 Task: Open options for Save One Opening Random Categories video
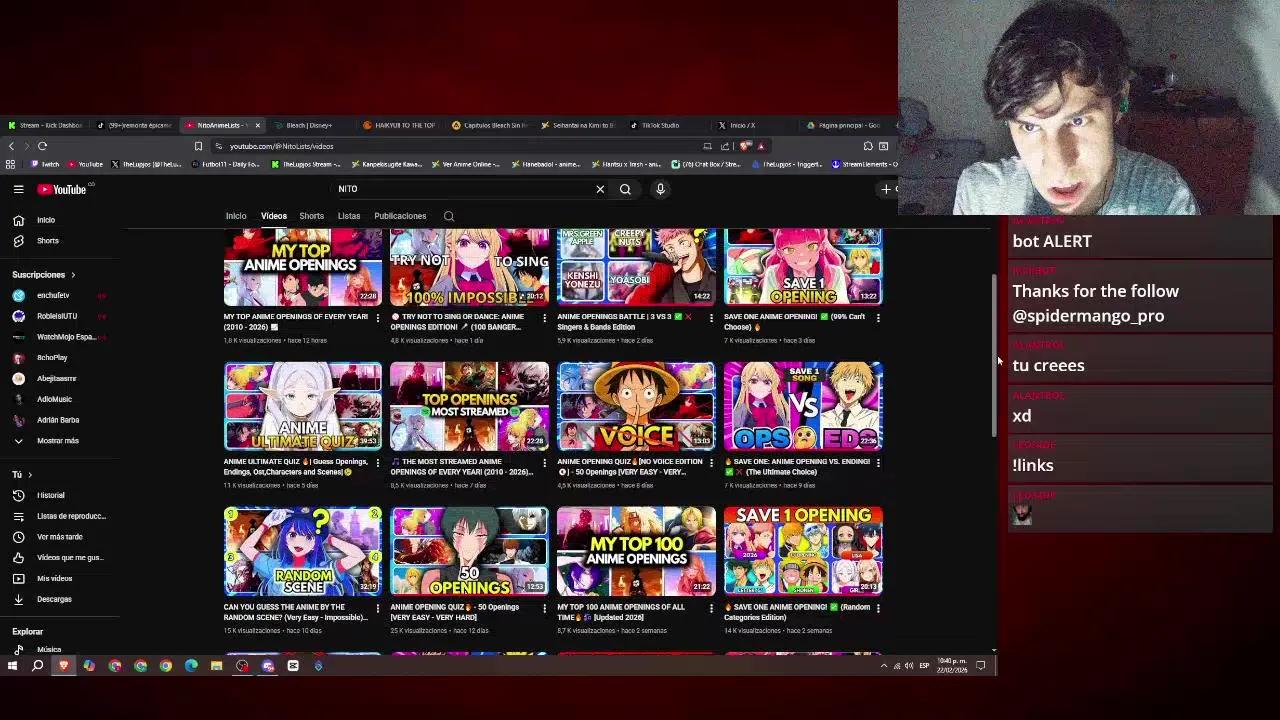pyautogui.click(x=878, y=608)
